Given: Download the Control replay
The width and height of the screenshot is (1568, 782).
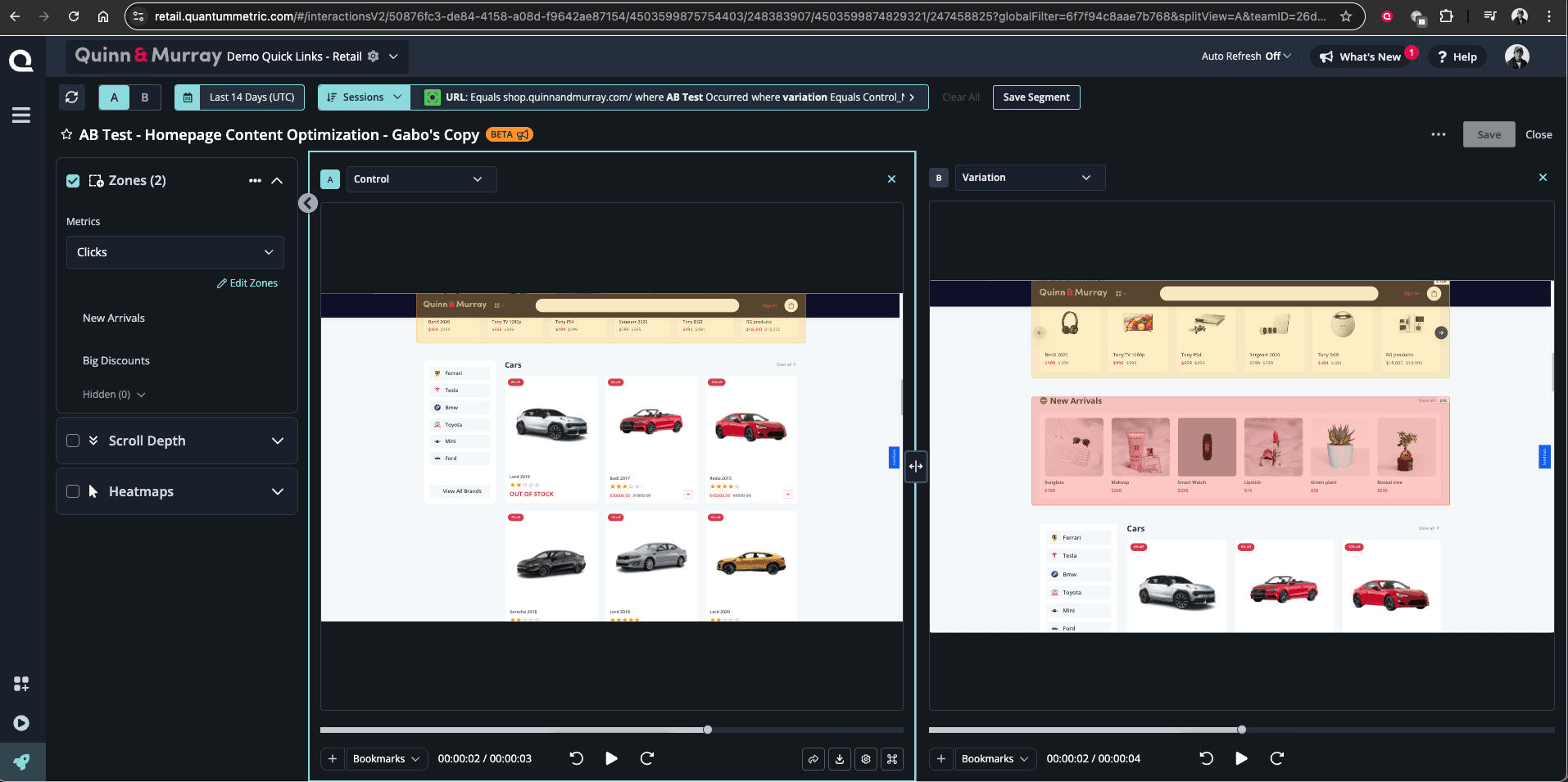Looking at the screenshot, I should click(x=840, y=759).
